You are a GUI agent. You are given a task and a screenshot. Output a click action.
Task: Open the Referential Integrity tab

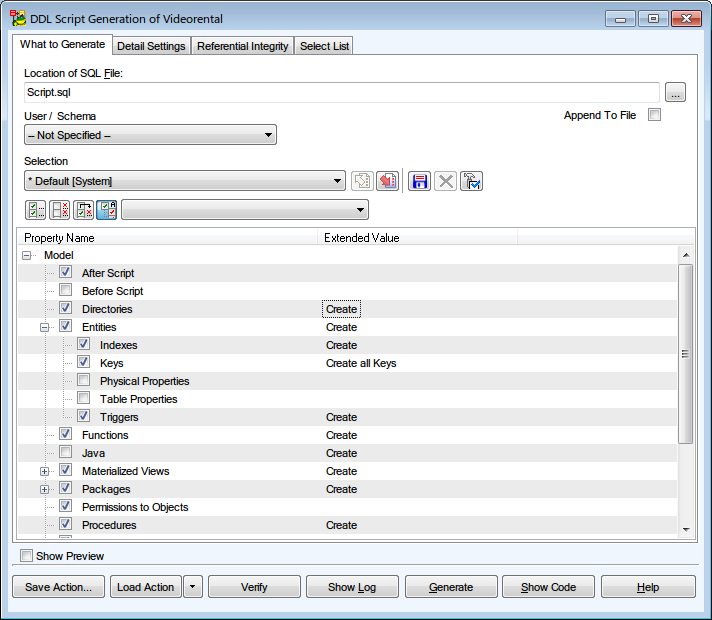click(242, 46)
